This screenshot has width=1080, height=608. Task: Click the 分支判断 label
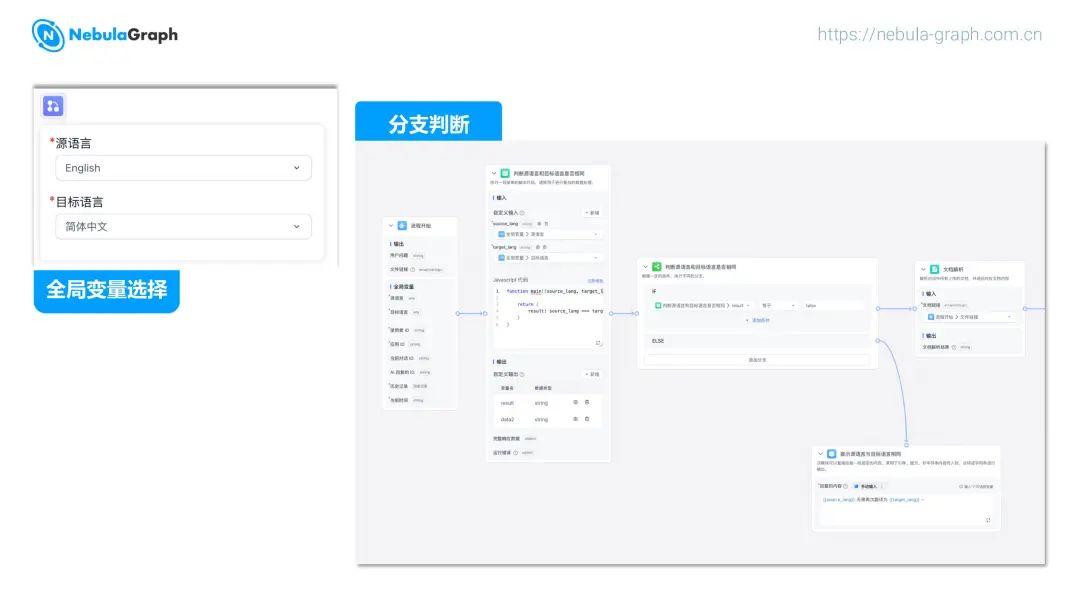tap(428, 123)
